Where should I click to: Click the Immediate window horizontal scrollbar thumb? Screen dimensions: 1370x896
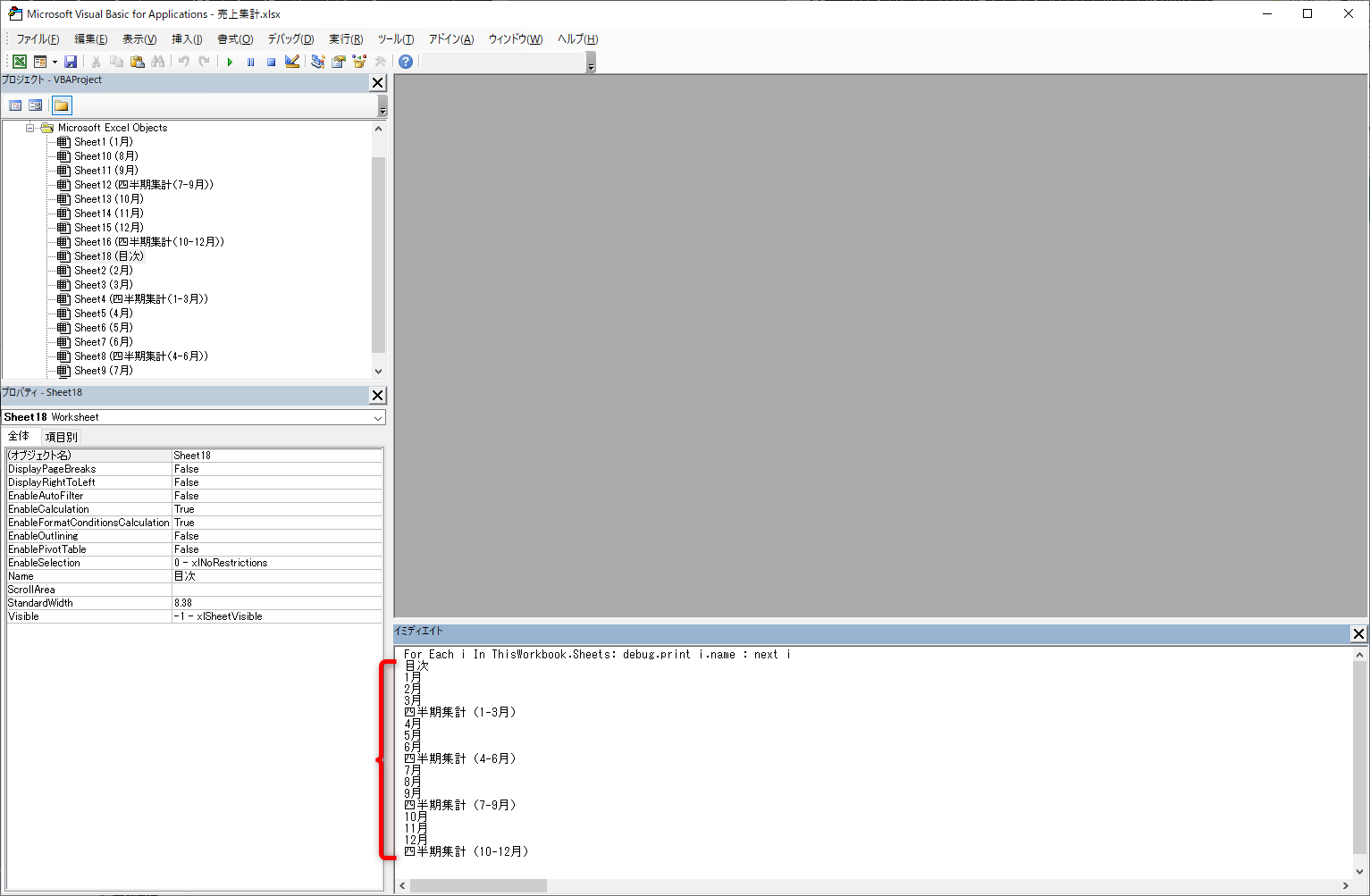(478, 885)
